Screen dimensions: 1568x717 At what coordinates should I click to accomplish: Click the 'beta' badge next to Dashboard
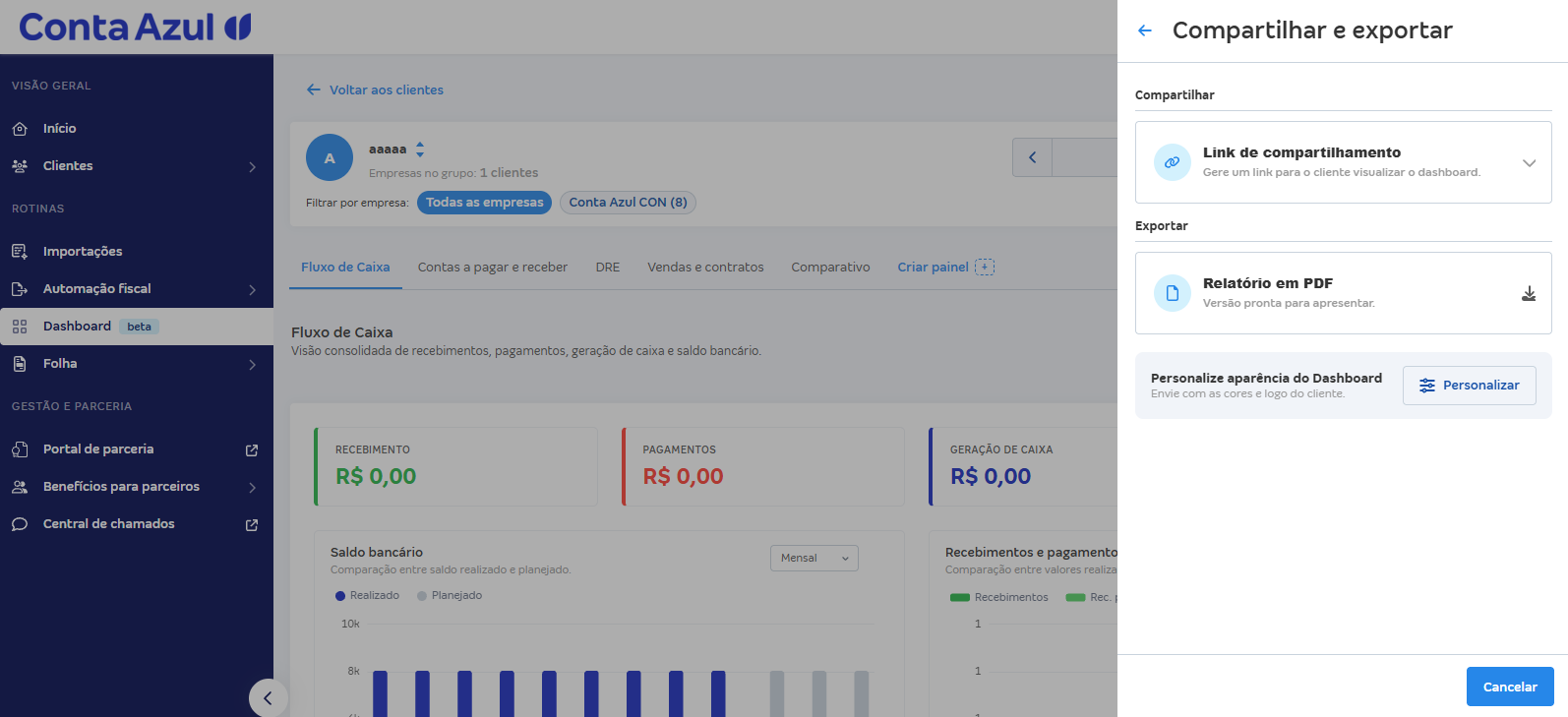(x=139, y=327)
